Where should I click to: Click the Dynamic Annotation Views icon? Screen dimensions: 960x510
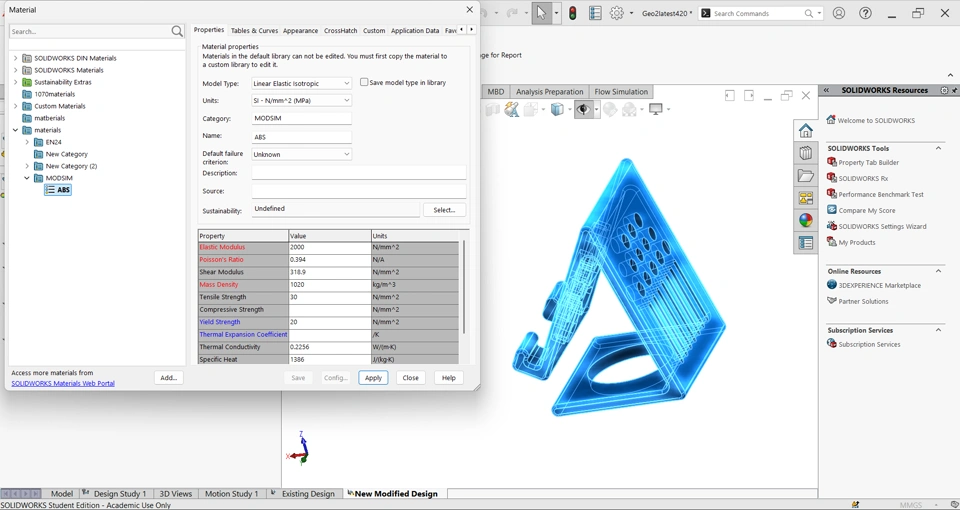click(x=511, y=110)
